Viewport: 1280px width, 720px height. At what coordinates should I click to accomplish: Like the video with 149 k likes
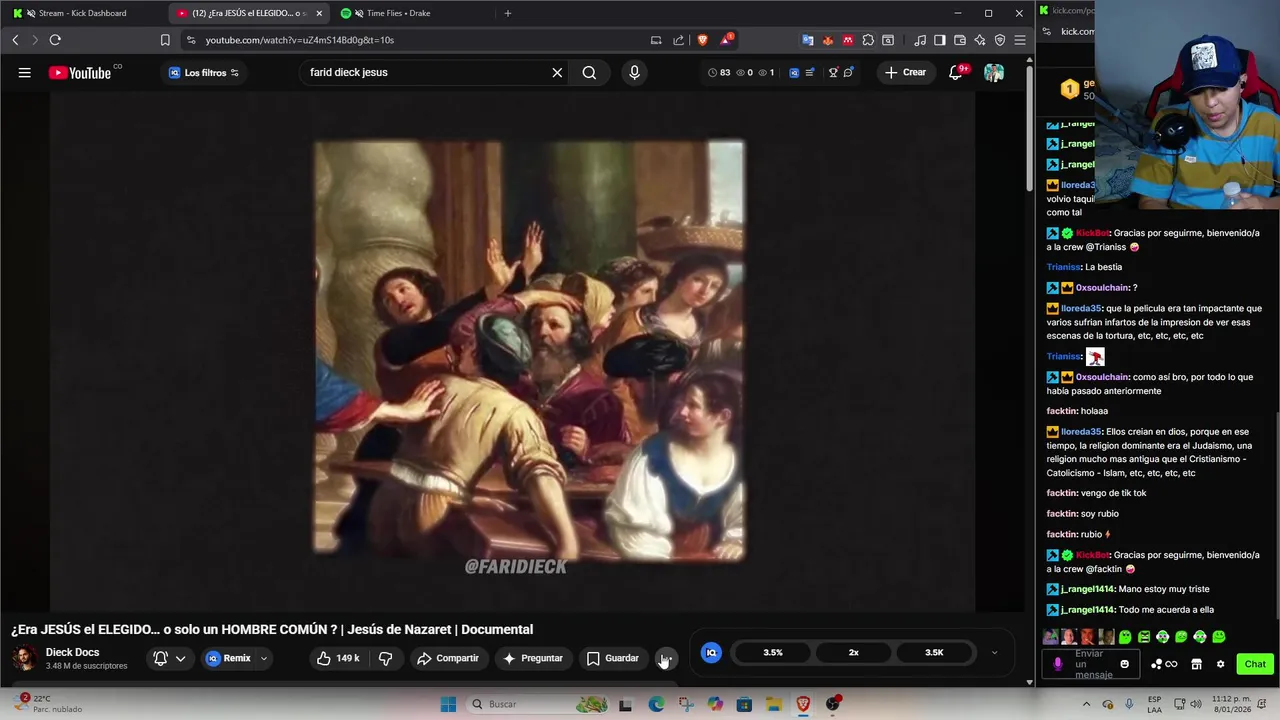[338, 658]
